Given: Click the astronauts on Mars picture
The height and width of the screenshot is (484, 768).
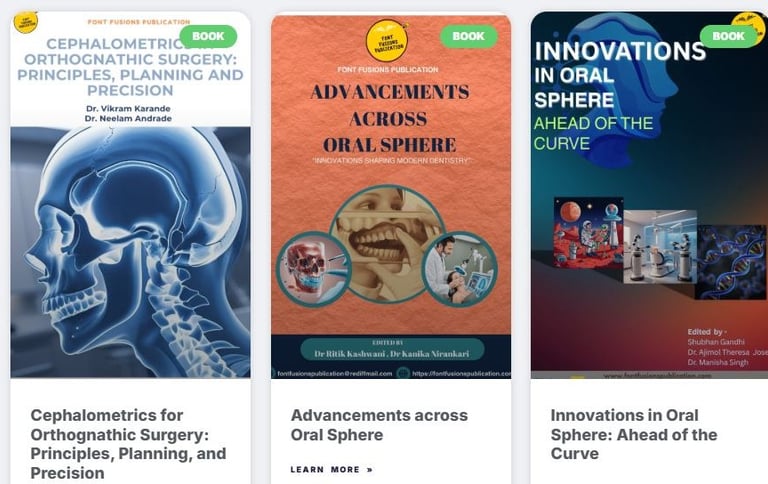Looking at the screenshot, I should click(588, 233).
